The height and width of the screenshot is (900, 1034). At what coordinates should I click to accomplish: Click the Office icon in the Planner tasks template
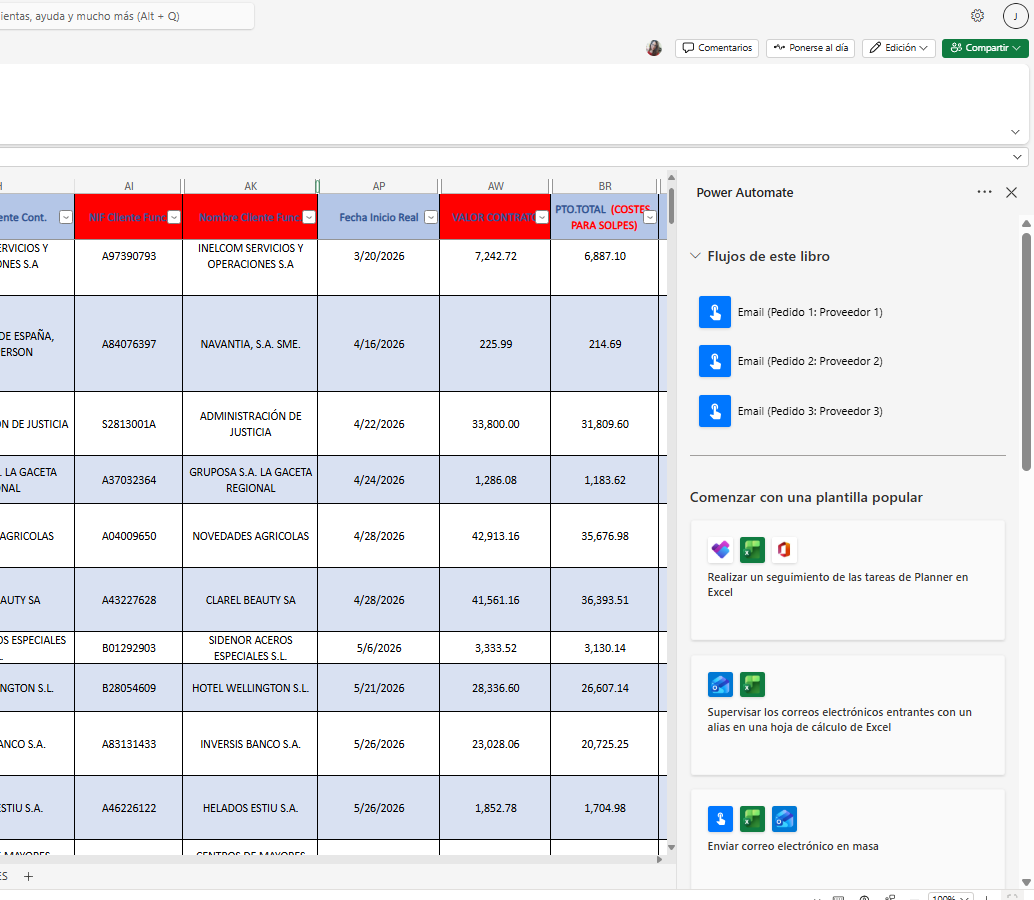[x=783, y=549]
